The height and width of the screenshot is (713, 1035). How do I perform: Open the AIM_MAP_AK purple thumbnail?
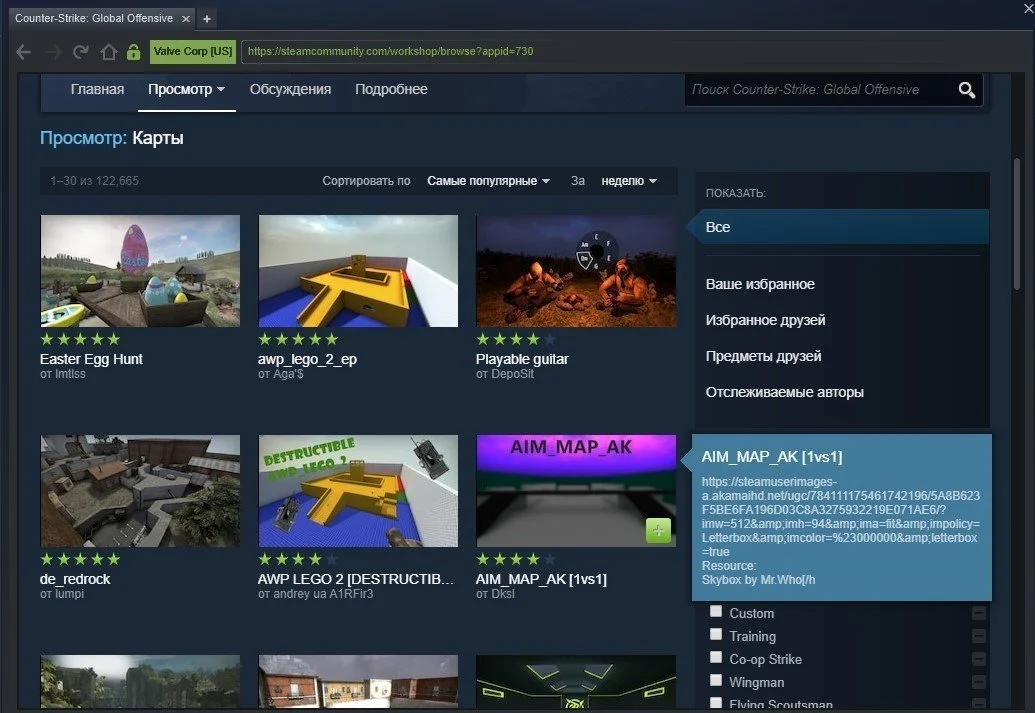(576, 491)
